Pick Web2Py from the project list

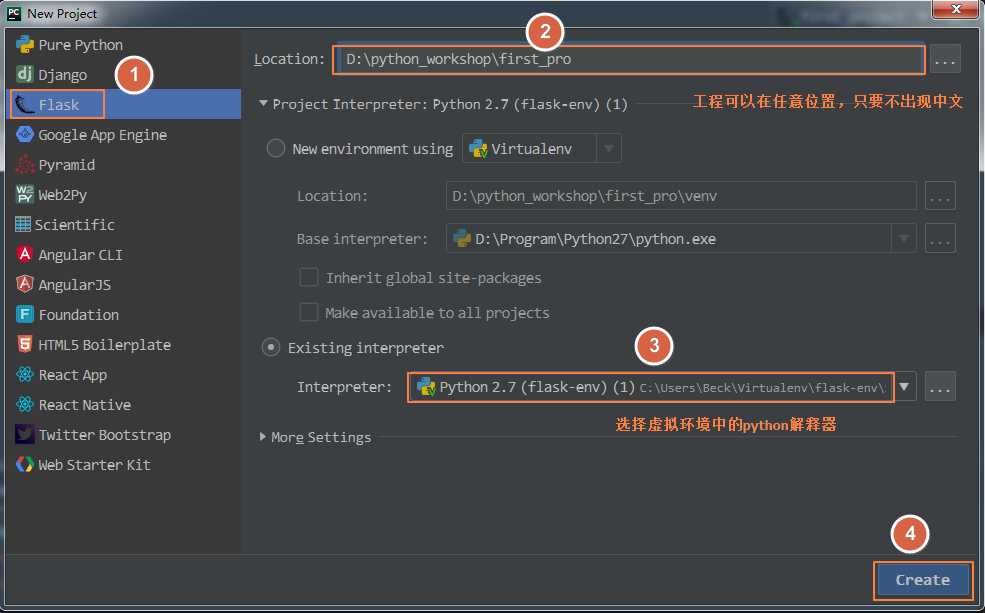124,194
